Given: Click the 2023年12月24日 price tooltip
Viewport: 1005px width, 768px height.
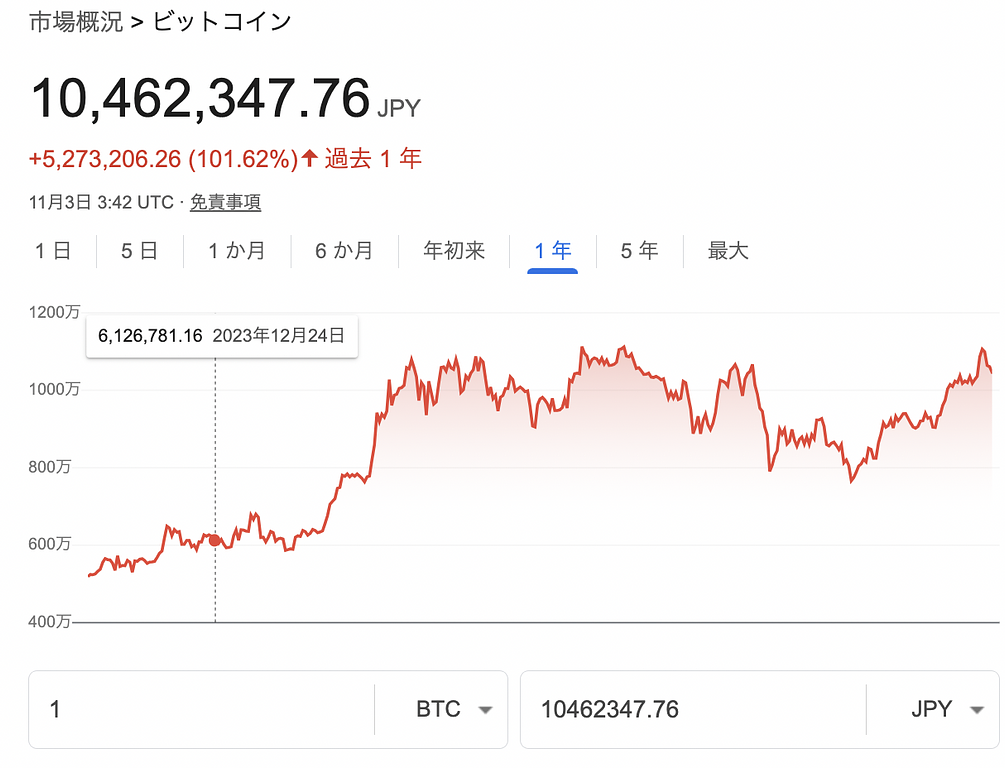Looking at the screenshot, I should pos(222,337).
